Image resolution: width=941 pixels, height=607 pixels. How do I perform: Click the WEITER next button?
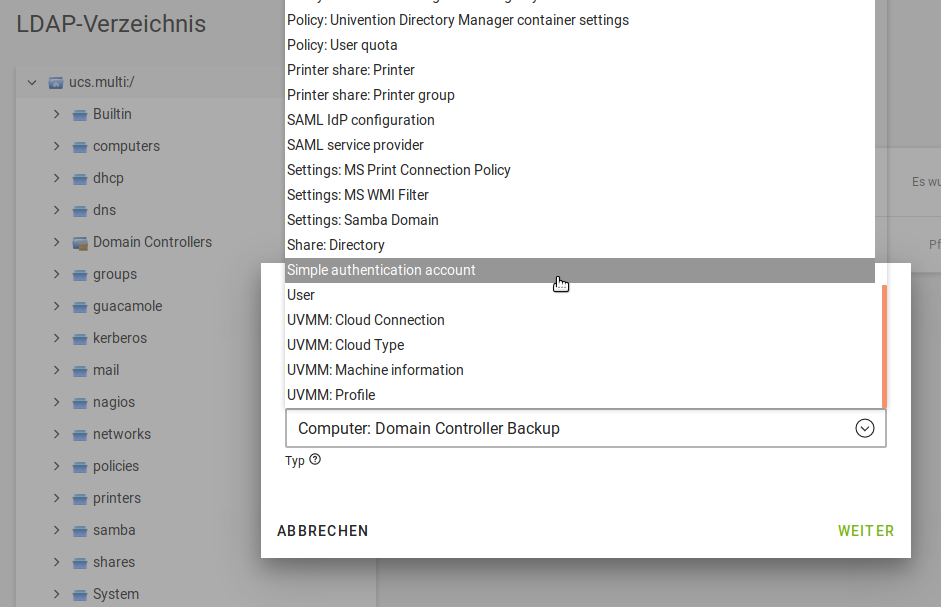point(866,531)
